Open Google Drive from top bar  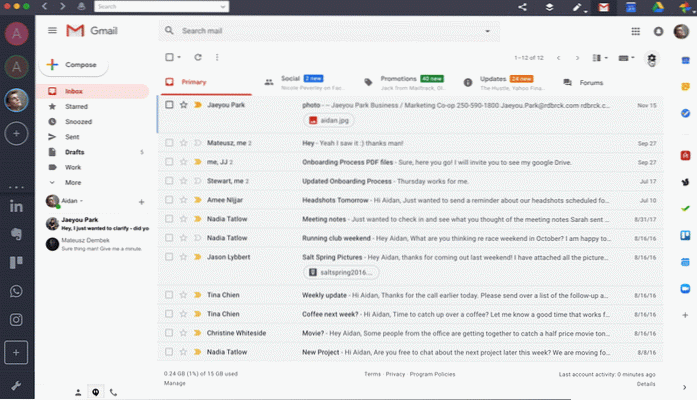click(x=660, y=7)
